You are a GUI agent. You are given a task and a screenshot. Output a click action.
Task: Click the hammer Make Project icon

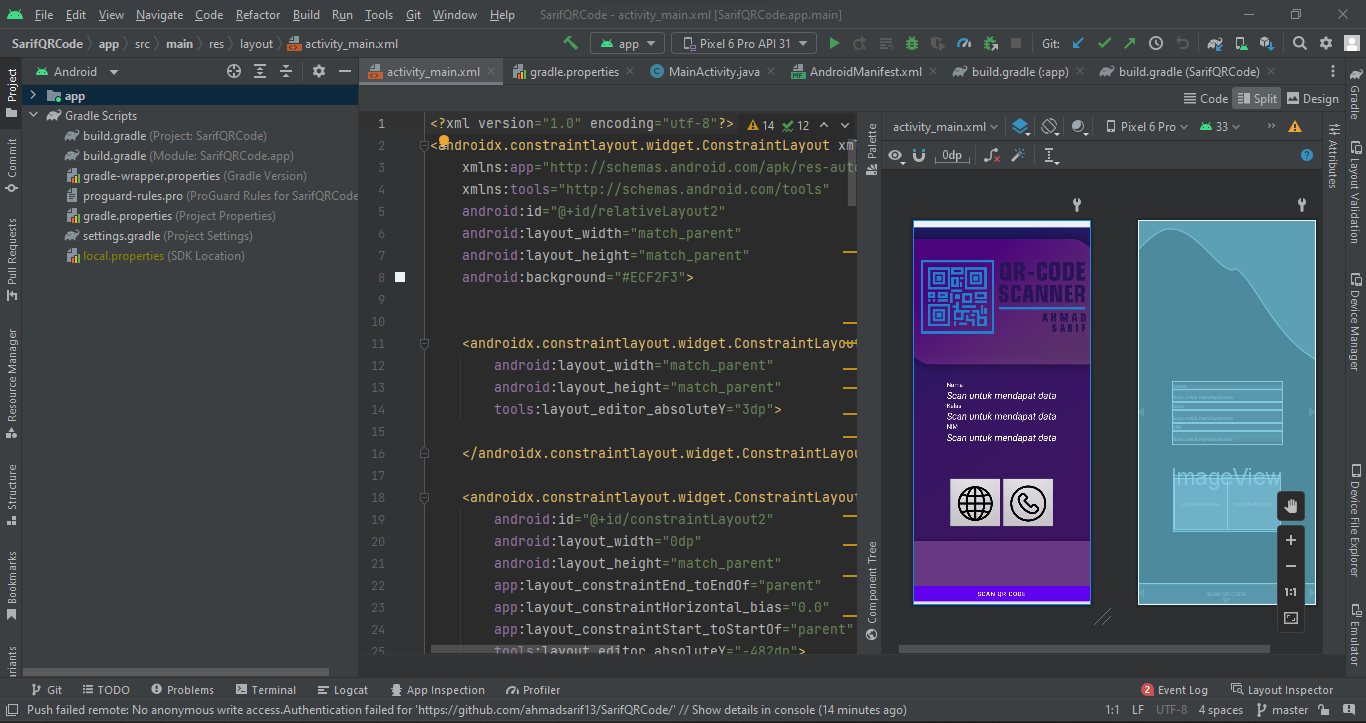tap(570, 43)
